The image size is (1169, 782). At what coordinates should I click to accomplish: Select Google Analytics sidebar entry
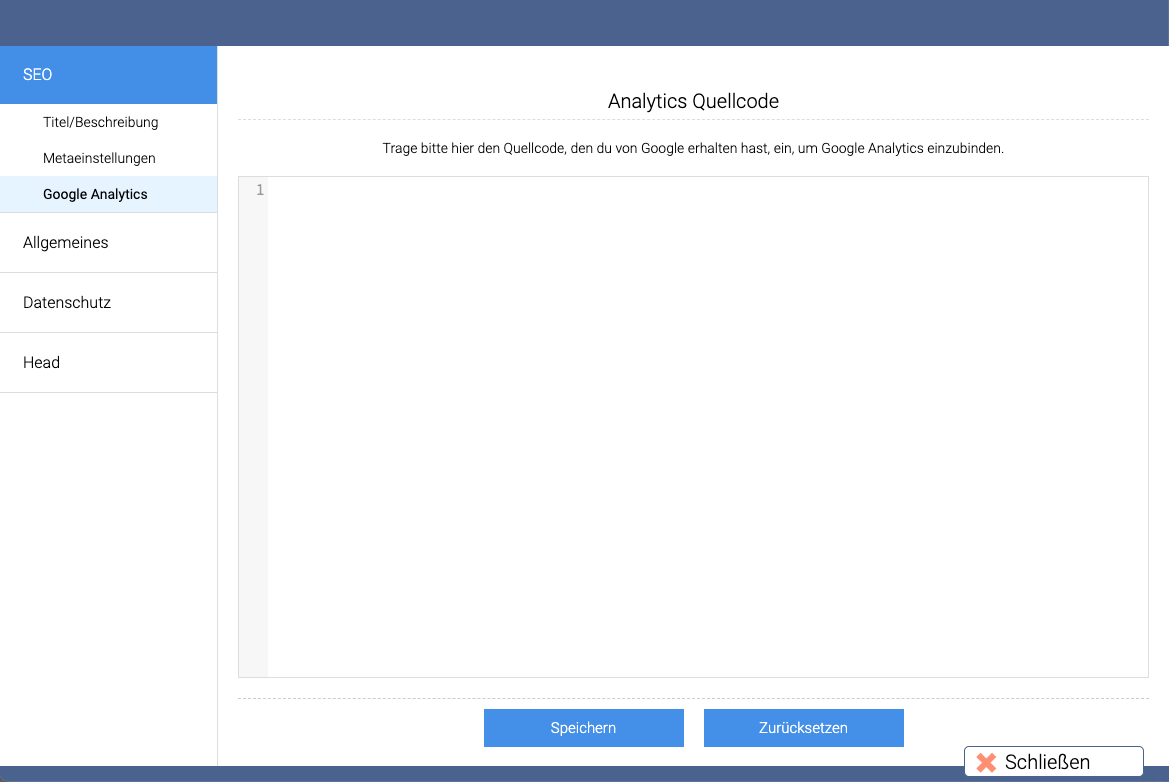(x=108, y=195)
